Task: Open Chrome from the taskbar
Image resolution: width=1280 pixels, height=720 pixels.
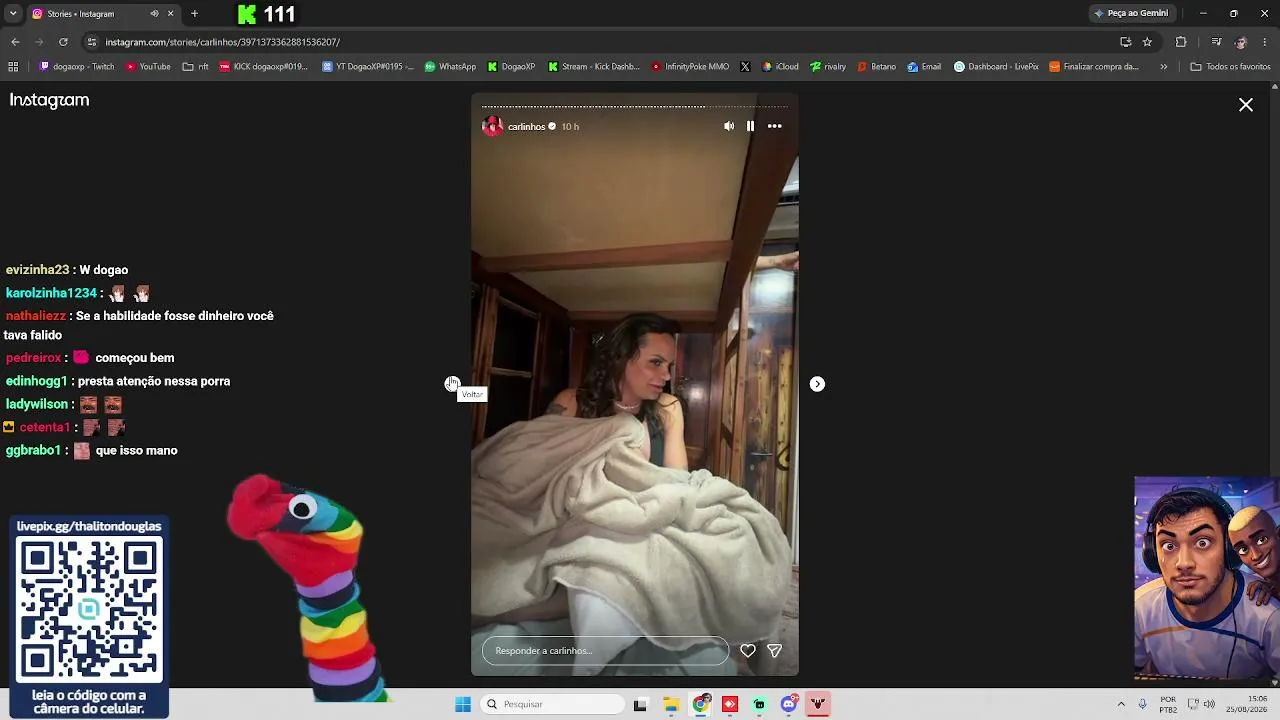Action: (700, 704)
